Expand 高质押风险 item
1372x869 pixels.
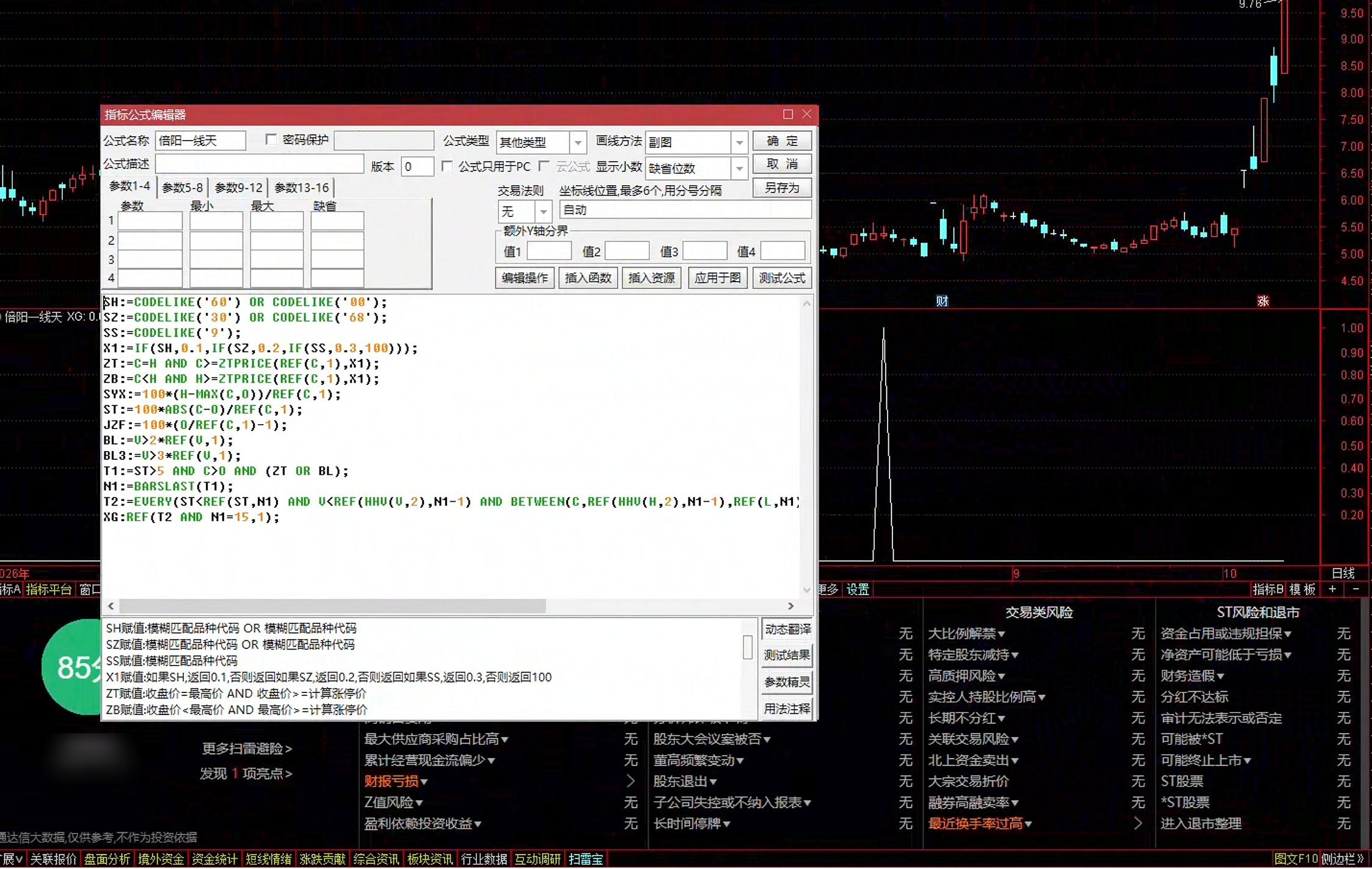[966, 676]
